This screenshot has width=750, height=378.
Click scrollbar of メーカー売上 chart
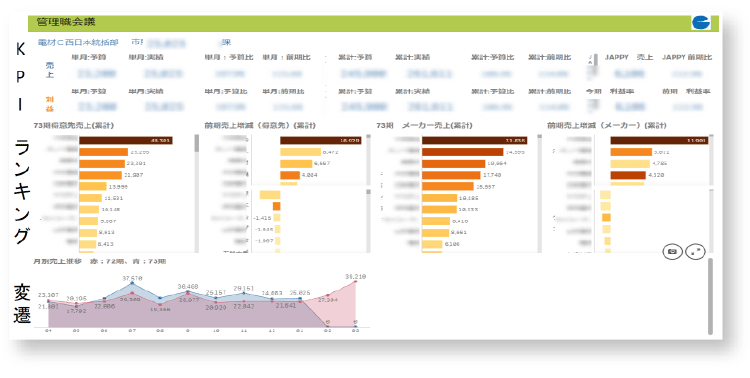click(x=540, y=193)
